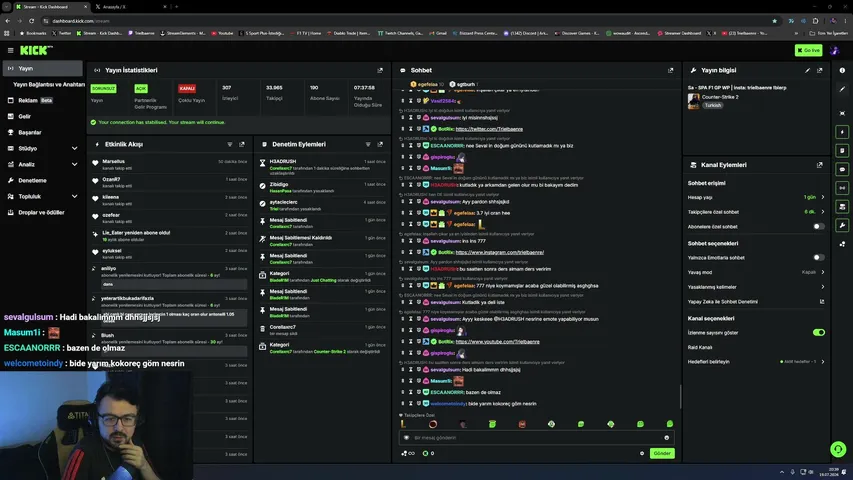Toggle the stream stats widget in right rail

pos(842,188)
